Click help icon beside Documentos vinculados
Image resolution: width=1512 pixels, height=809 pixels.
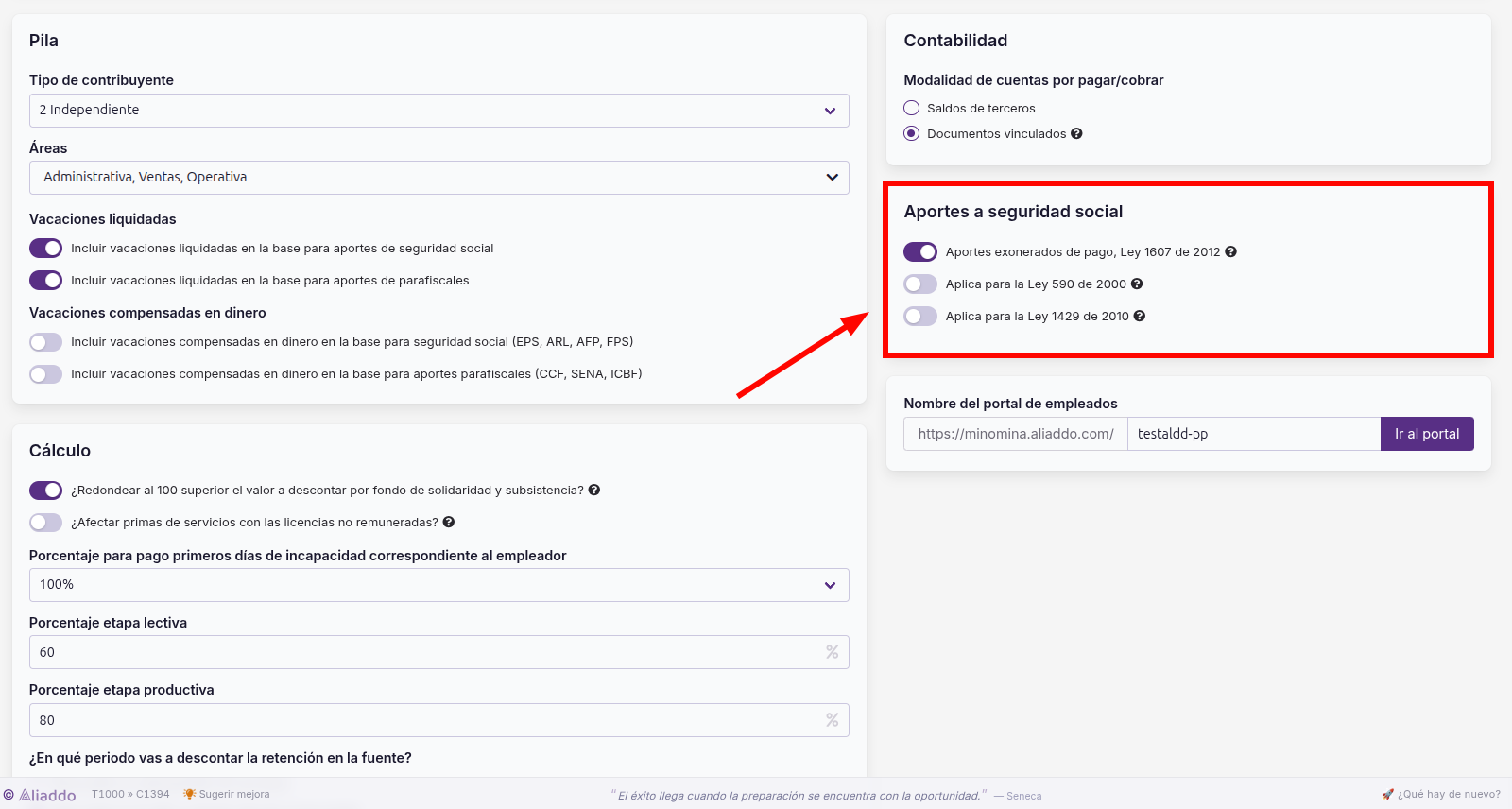(x=1076, y=134)
